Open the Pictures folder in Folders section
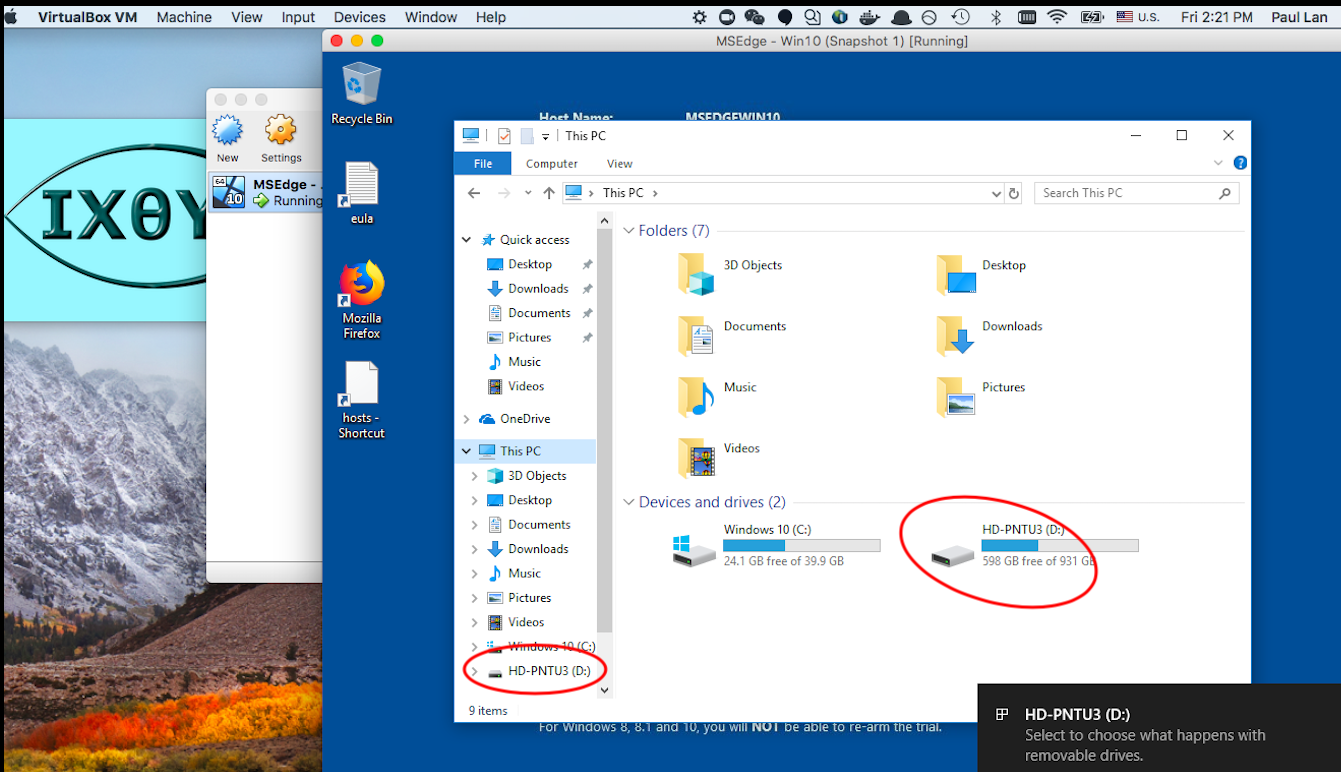This screenshot has width=1341, height=772. 956,395
